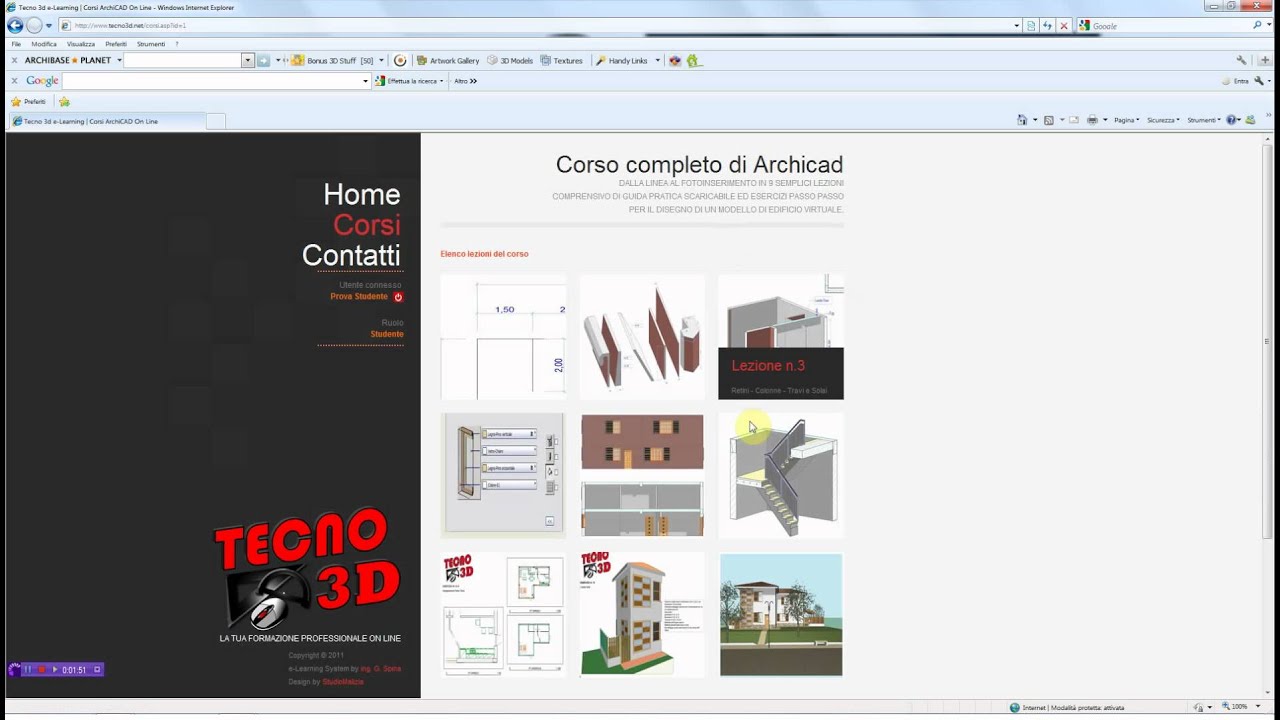Open the rendered villa lesson thumbnail
Screen dimensions: 1280x720
point(781,615)
